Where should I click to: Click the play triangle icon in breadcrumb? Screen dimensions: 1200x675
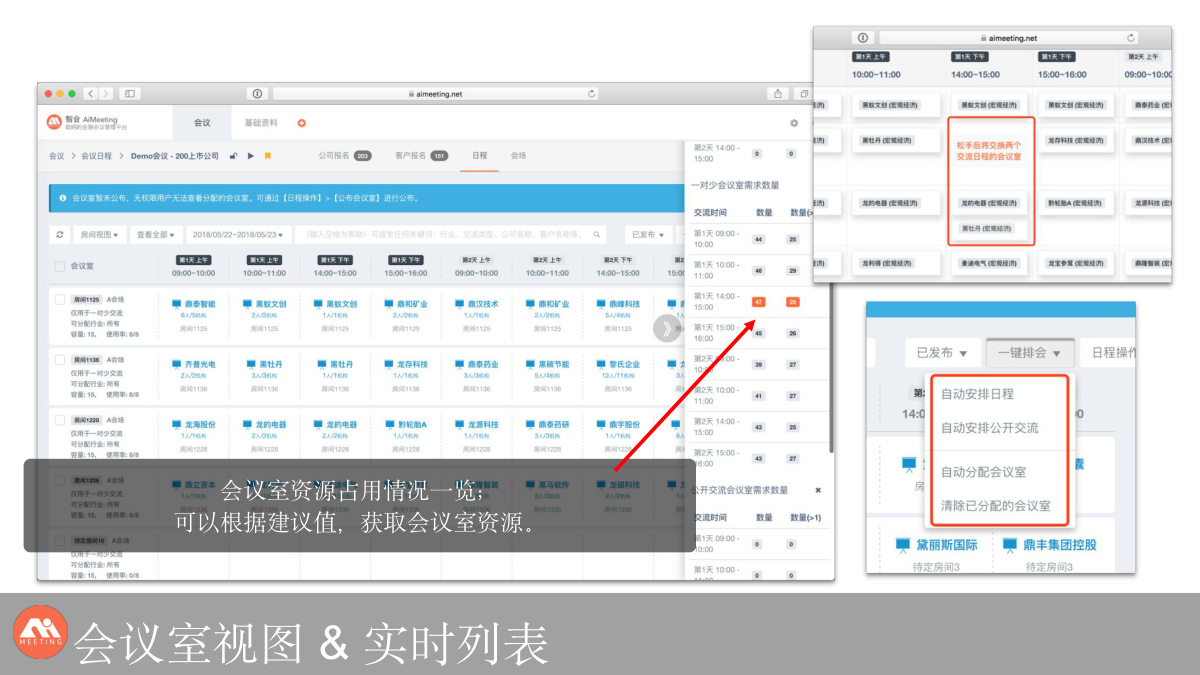tap(250, 156)
